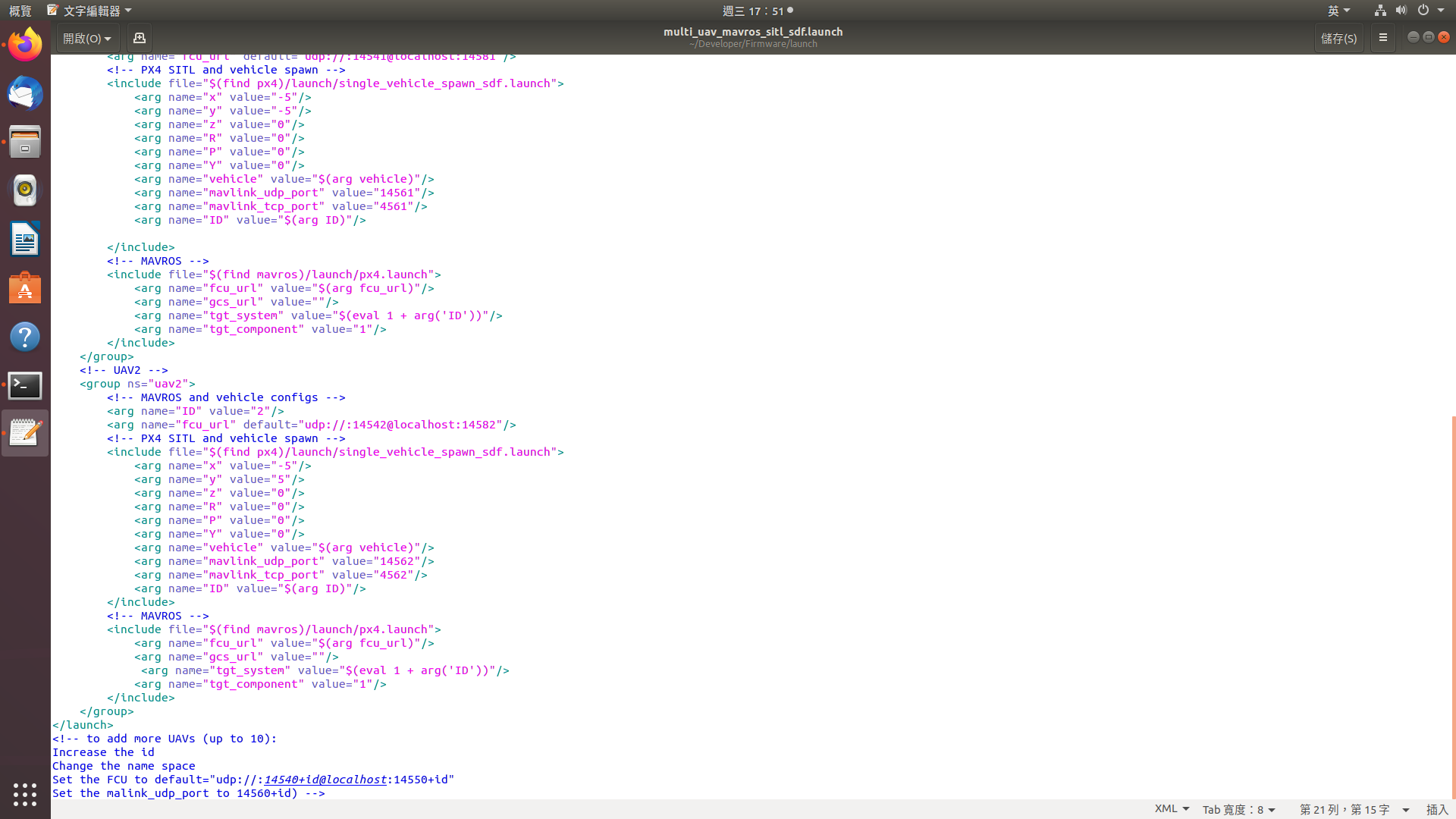1456x819 pixels.
Task: Open Ubuntu Software store from dock
Action: click(x=25, y=288)
